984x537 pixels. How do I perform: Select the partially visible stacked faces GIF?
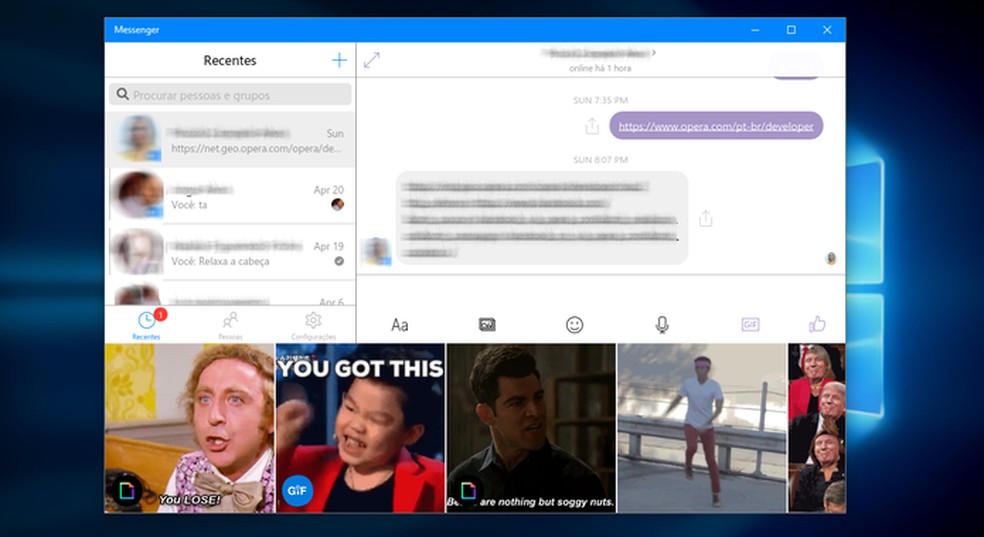pyautogui.click(x=816, y=428)
